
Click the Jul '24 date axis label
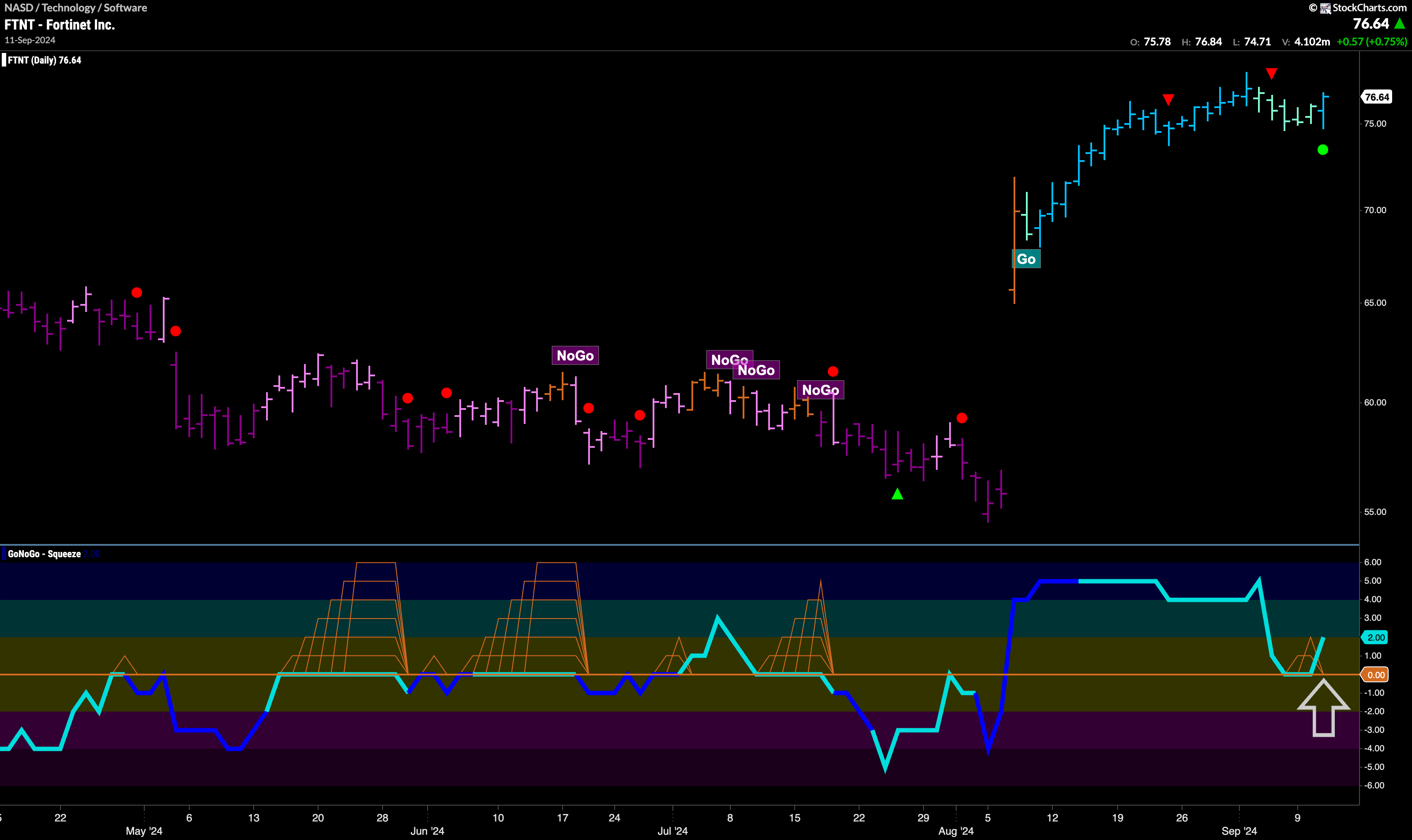point(672,831)
